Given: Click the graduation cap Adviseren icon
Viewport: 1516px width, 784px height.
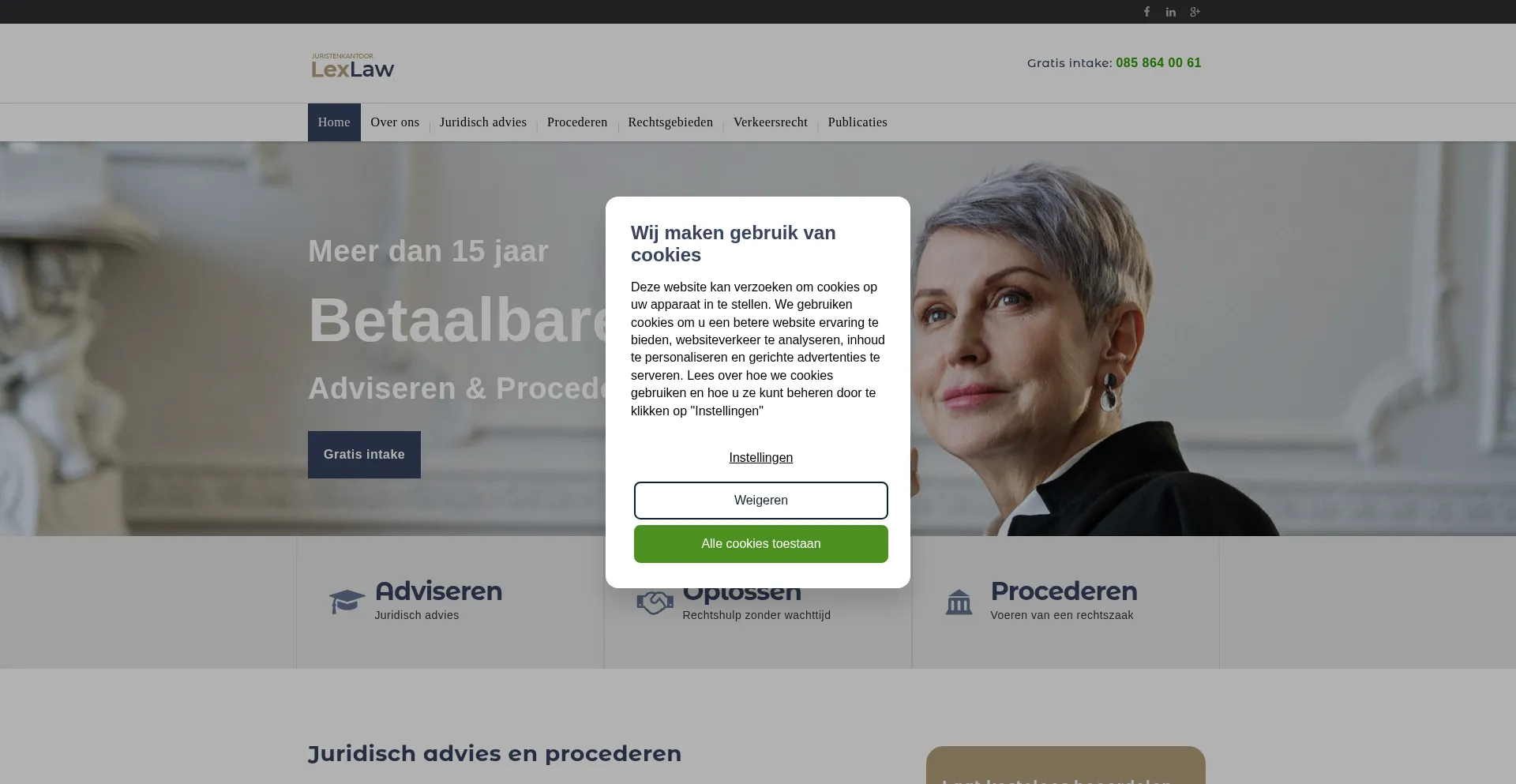Looking at the screenshot, I should [347, 602].
